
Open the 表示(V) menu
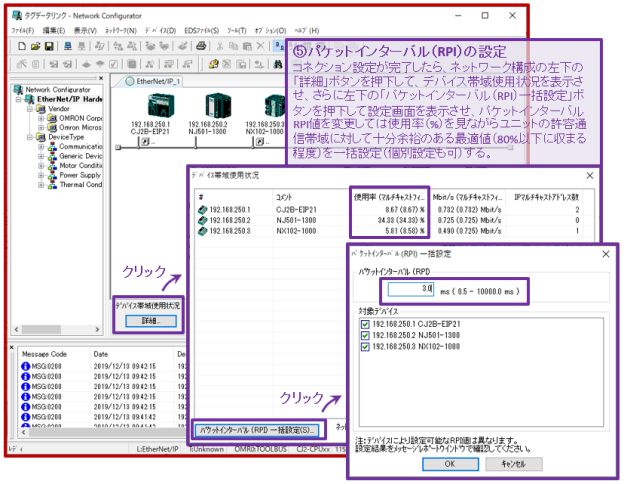coord(85,31)
